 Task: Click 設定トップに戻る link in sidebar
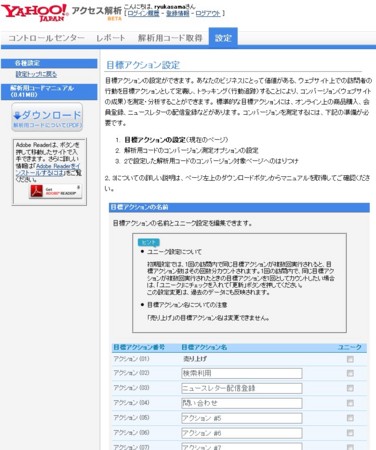(x=36, y=74)
